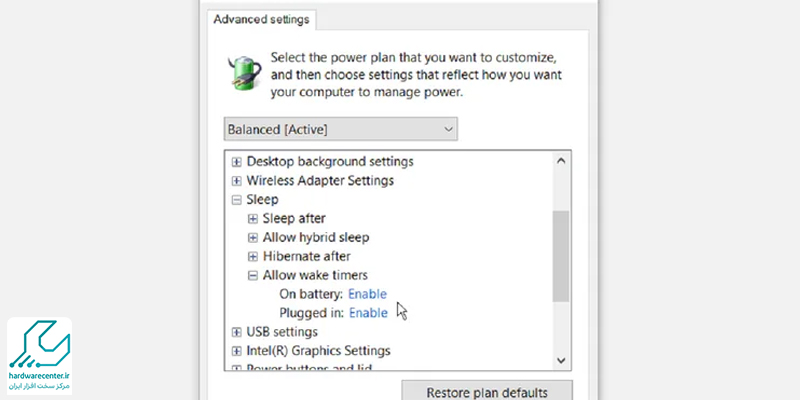
Task: Click the On battery Enable value
Action: pos(367,294)
